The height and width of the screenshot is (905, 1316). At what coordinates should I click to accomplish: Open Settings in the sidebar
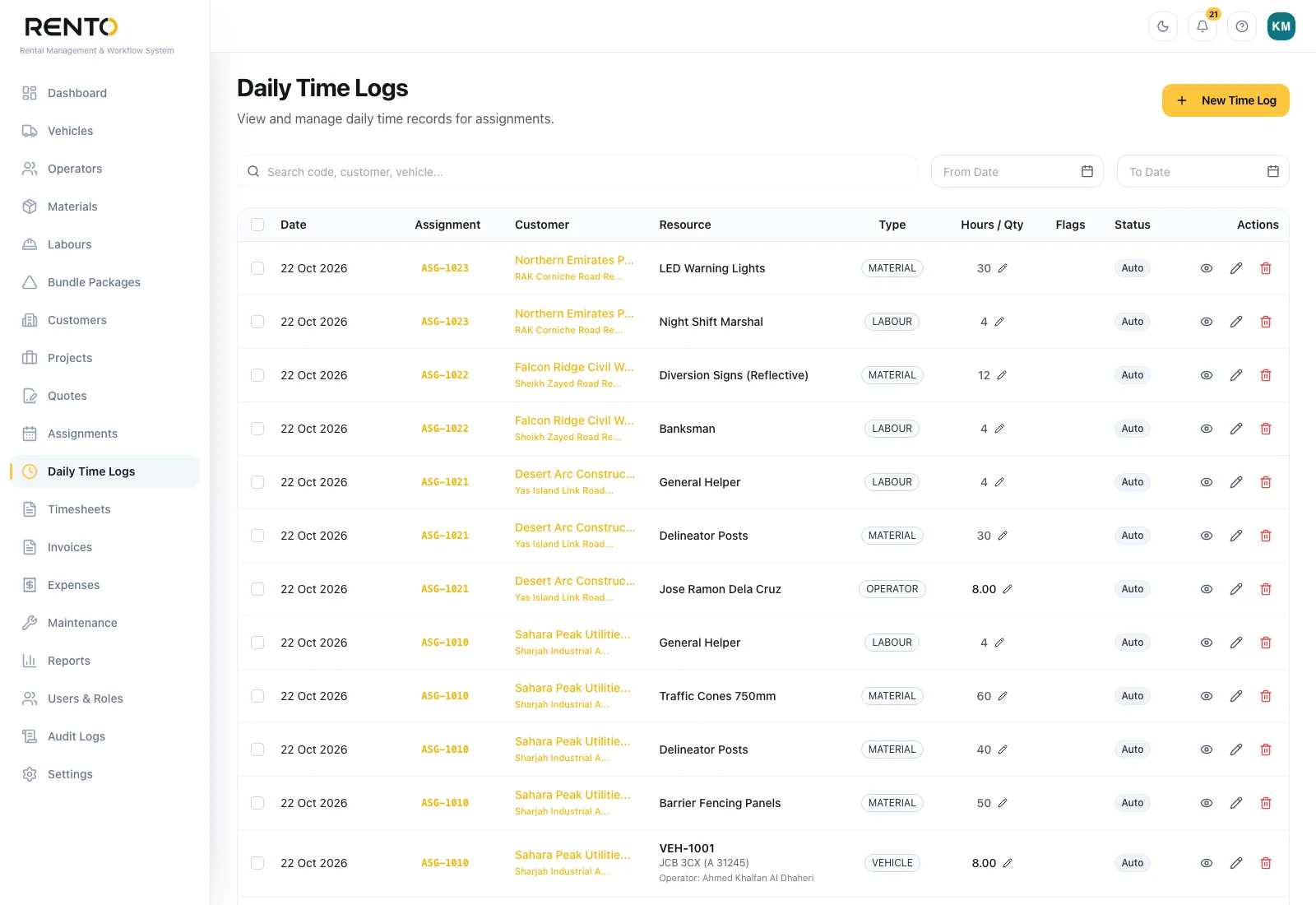tap(105, 774)
